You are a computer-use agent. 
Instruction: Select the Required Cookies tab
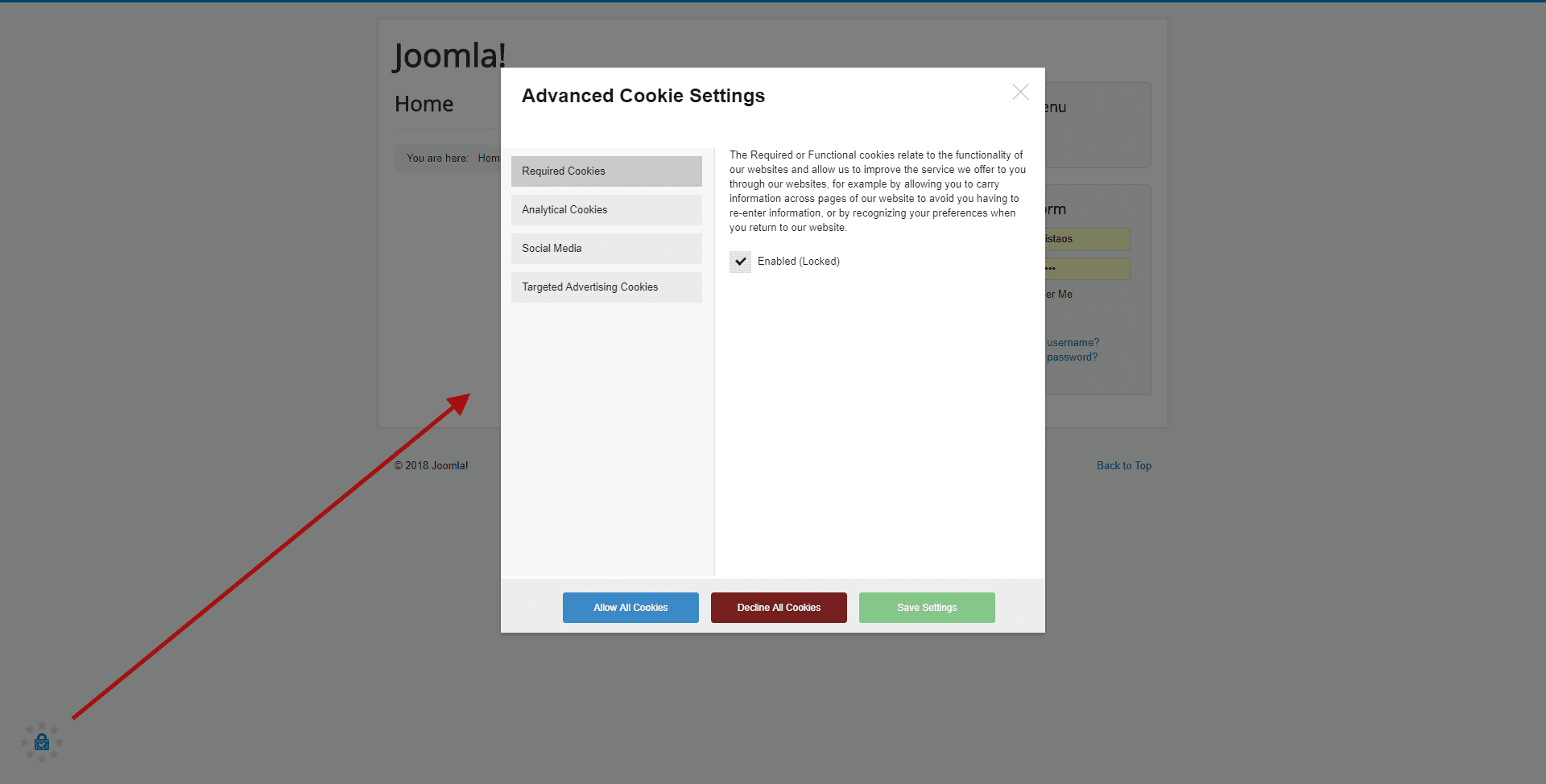click(606, 171)
